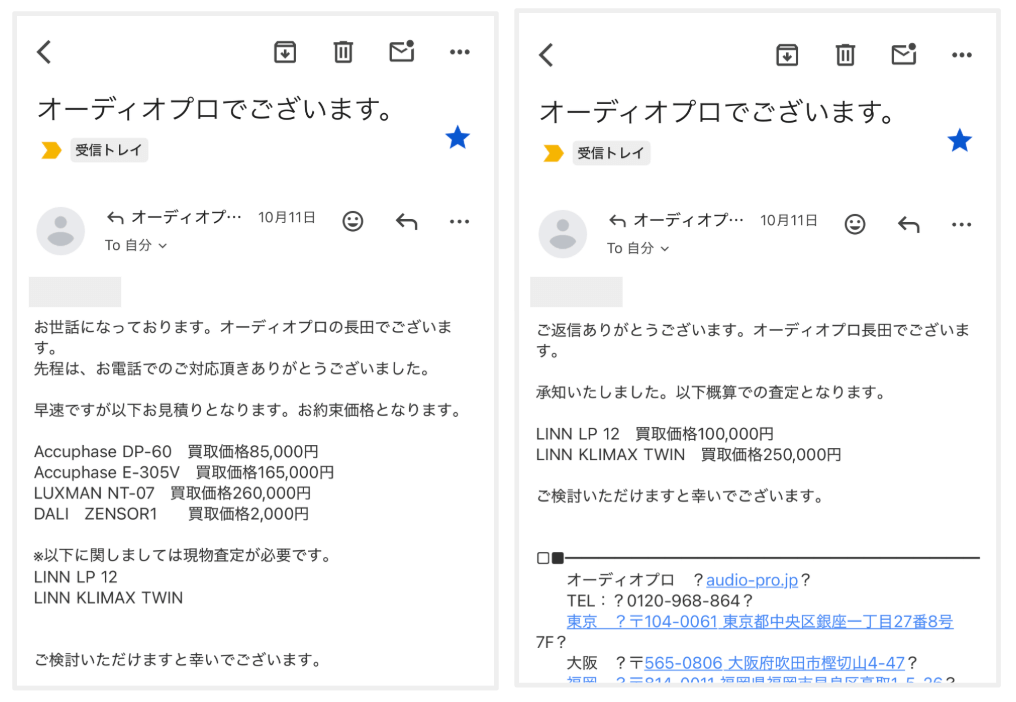The width and height of the screenshot is (1016, 702).
Task: Open the sender's avatar picture
Action: point(61,231)
